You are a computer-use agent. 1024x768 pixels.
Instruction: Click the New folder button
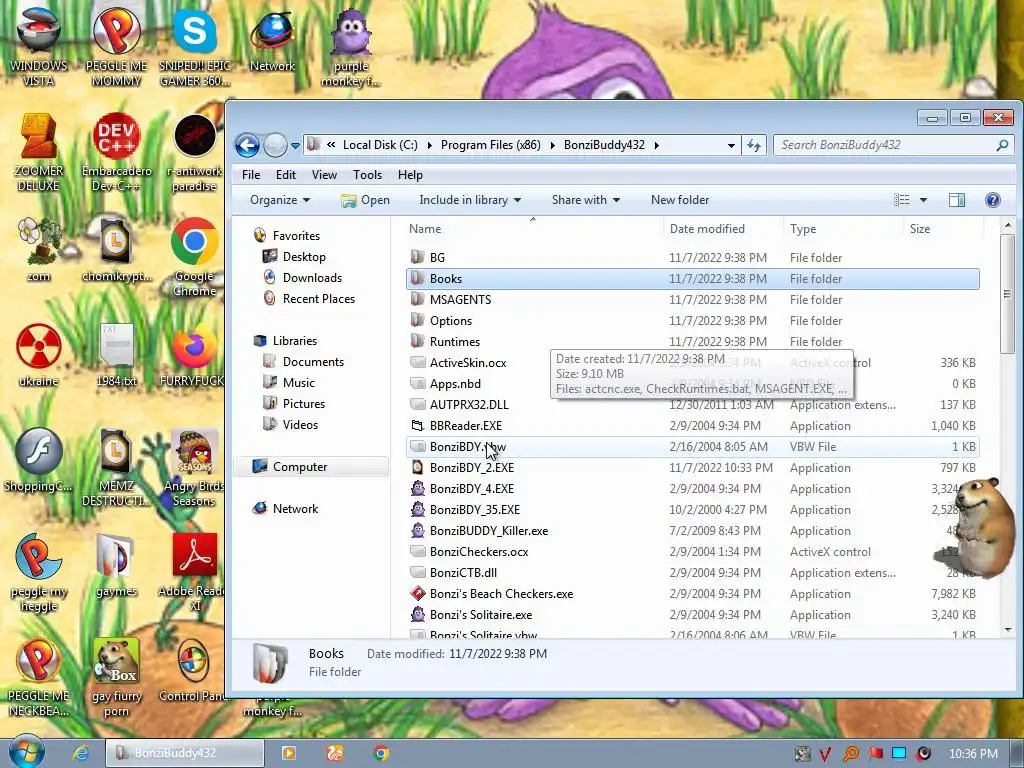(680, 200)
